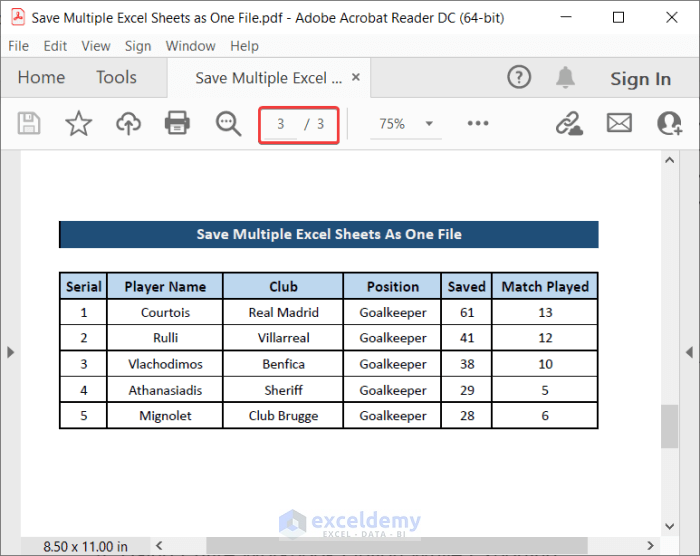
Task: Switch to the Home tab
Action: pos(41,78)
